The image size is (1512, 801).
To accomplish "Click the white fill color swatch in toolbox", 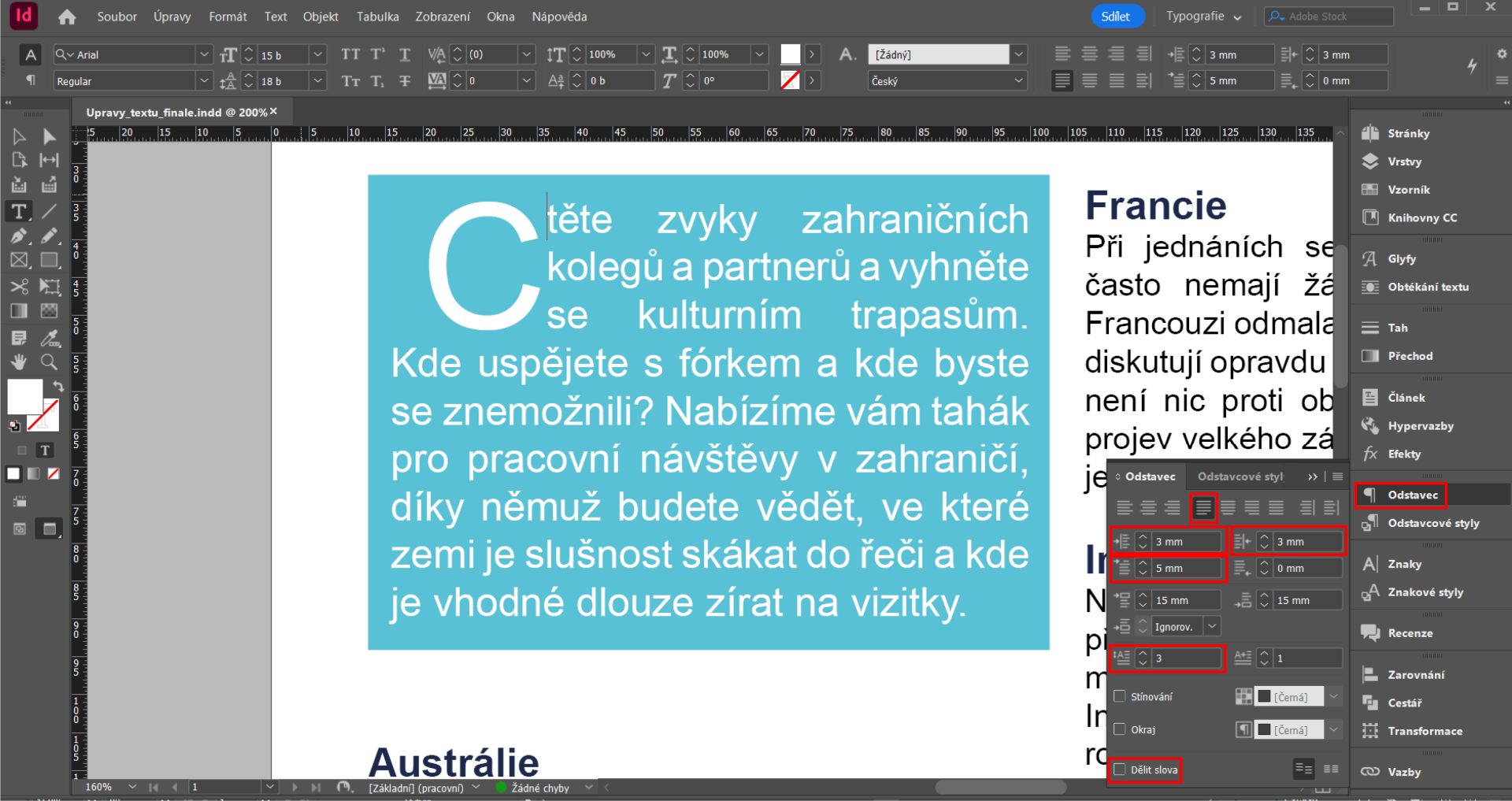I will [24, 395].
